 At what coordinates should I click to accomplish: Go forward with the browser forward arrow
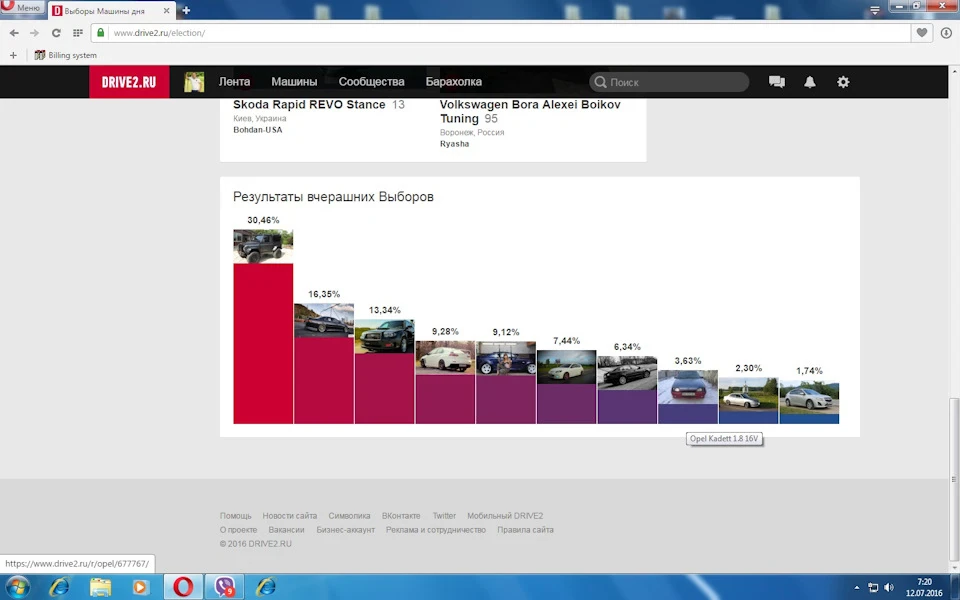34,33
